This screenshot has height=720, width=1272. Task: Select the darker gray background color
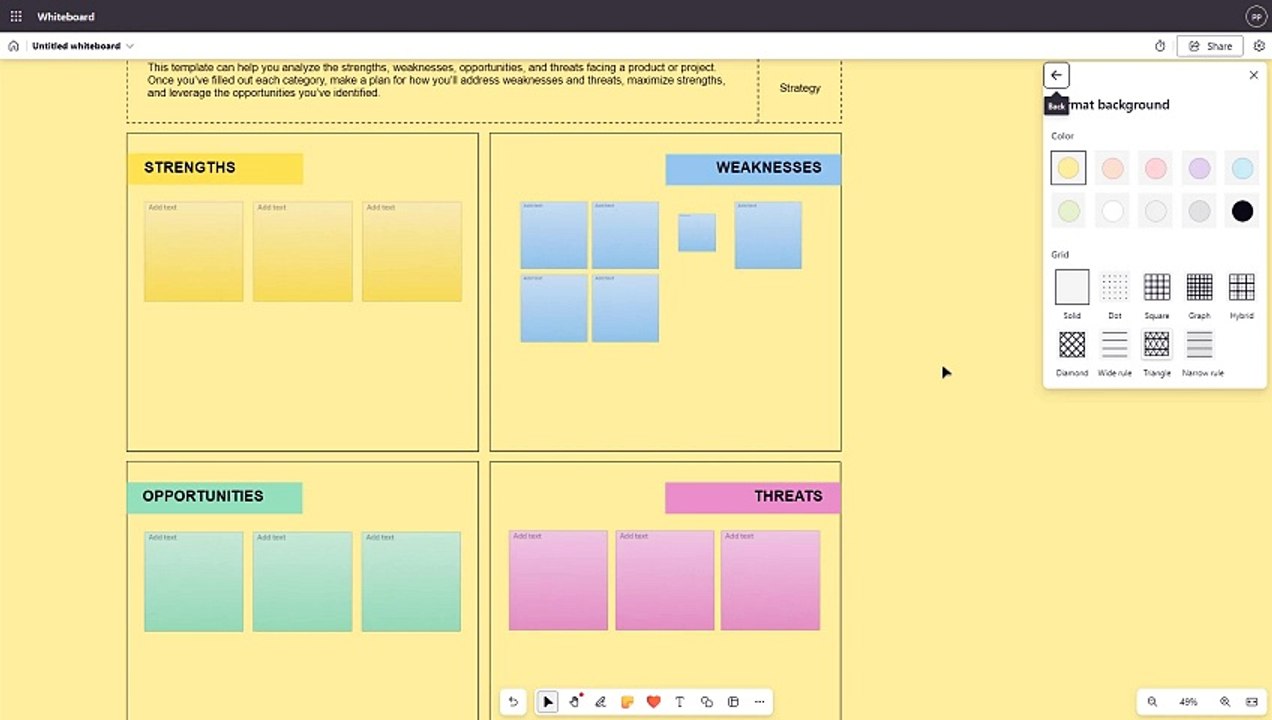[x=1199, y=211]
